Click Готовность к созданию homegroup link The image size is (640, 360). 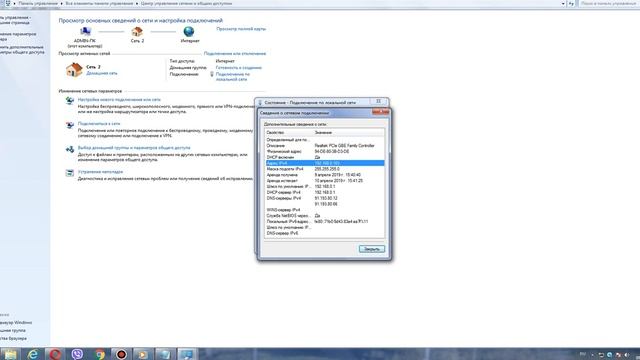[x=239, y=68]
